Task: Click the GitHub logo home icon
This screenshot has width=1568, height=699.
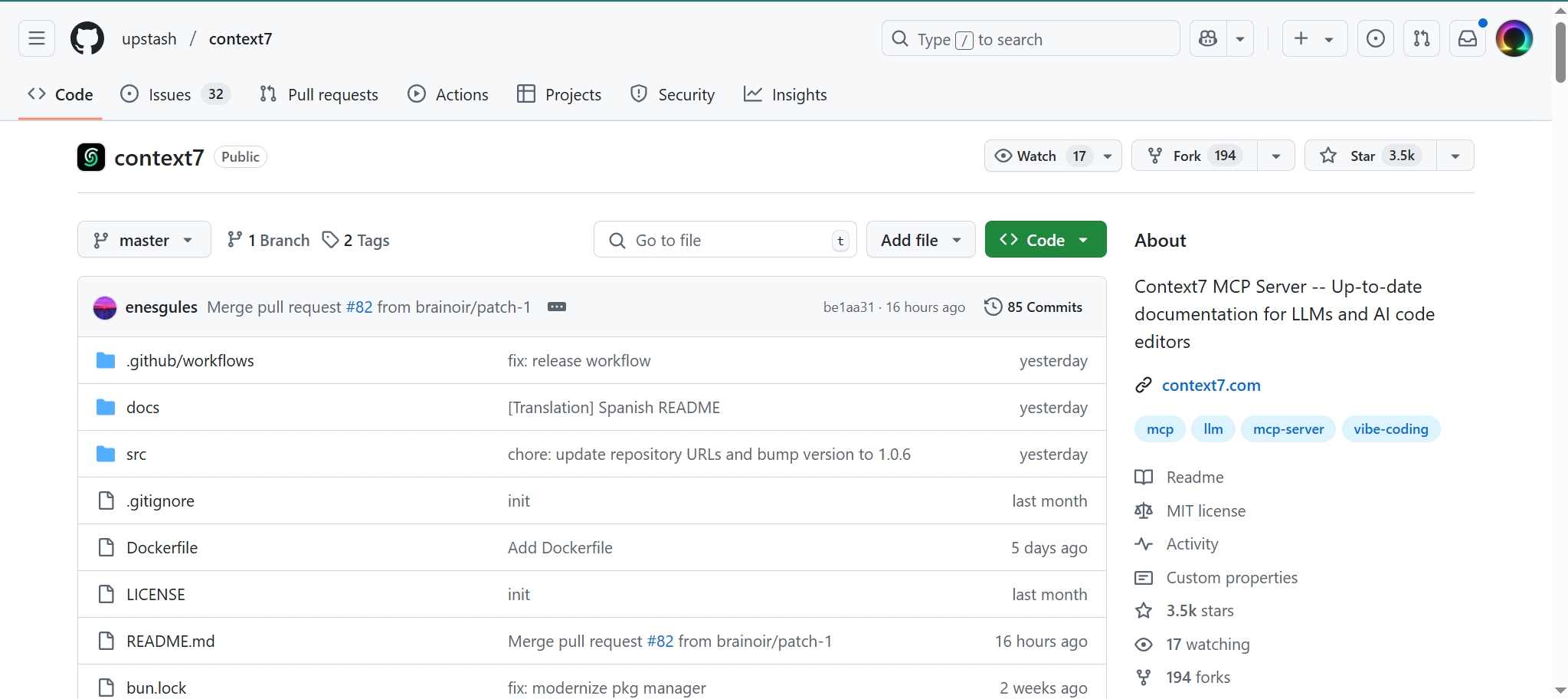Action: [x=87, y=38]
